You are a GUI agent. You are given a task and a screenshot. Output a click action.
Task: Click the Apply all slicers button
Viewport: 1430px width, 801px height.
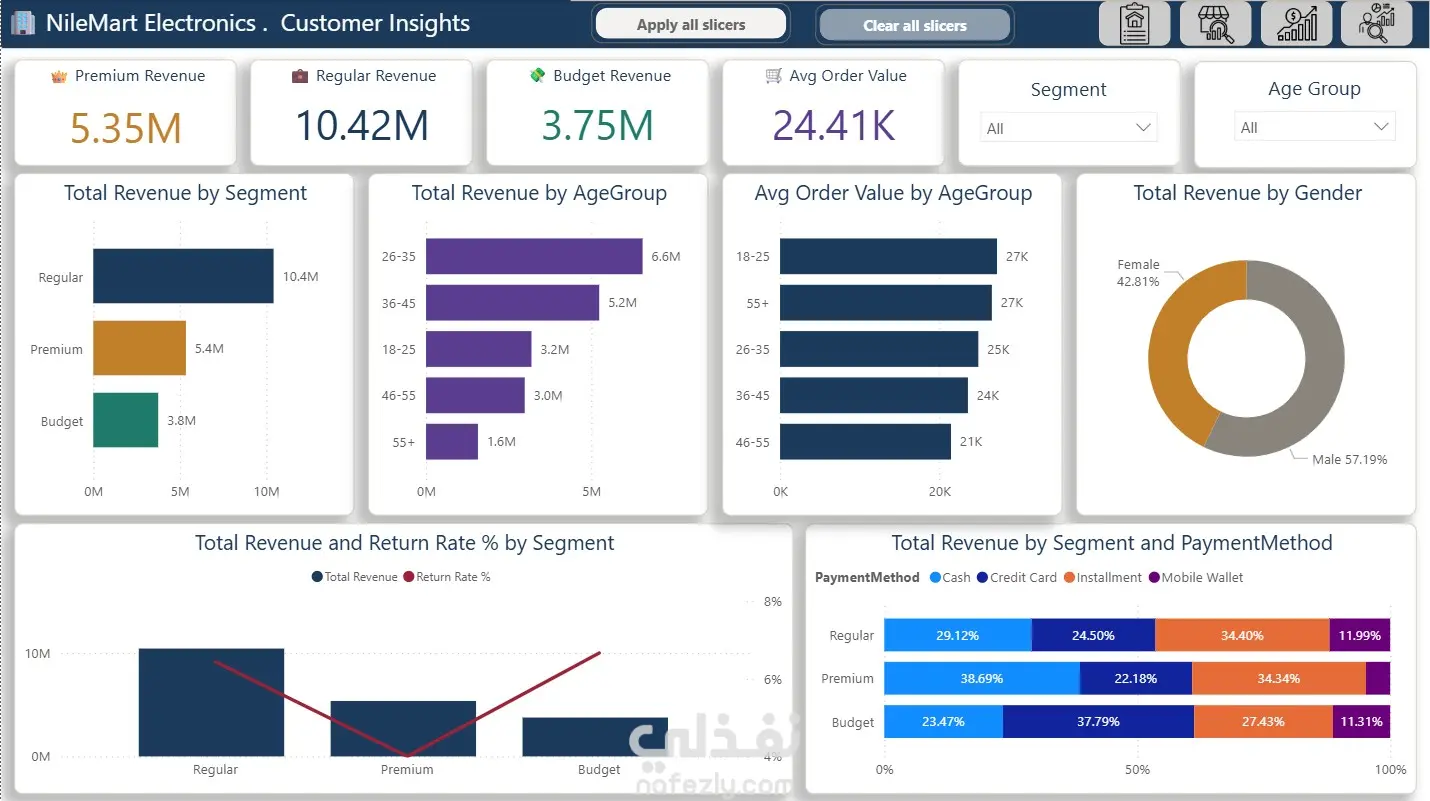click(x=691, y=24)
